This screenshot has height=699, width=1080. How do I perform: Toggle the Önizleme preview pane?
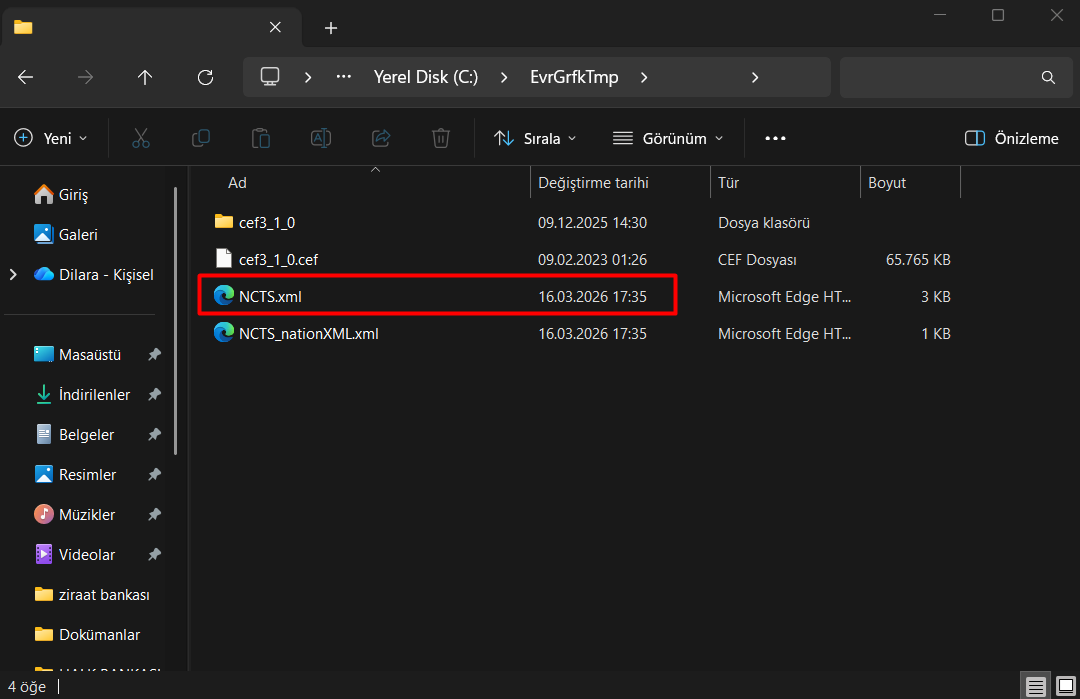tap(1011, 138)
